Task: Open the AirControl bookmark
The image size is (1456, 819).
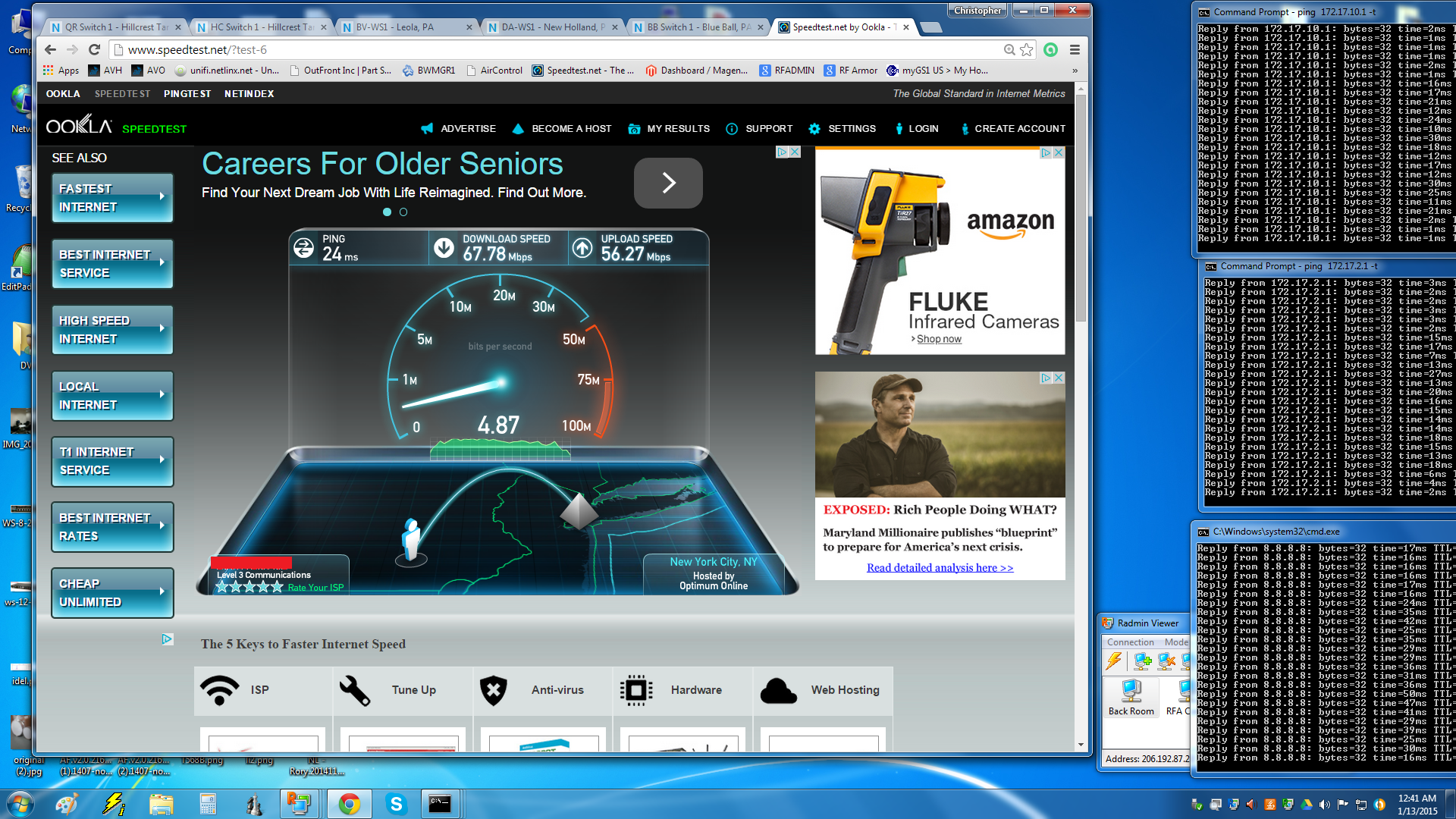Action: [x=494, y=71]
